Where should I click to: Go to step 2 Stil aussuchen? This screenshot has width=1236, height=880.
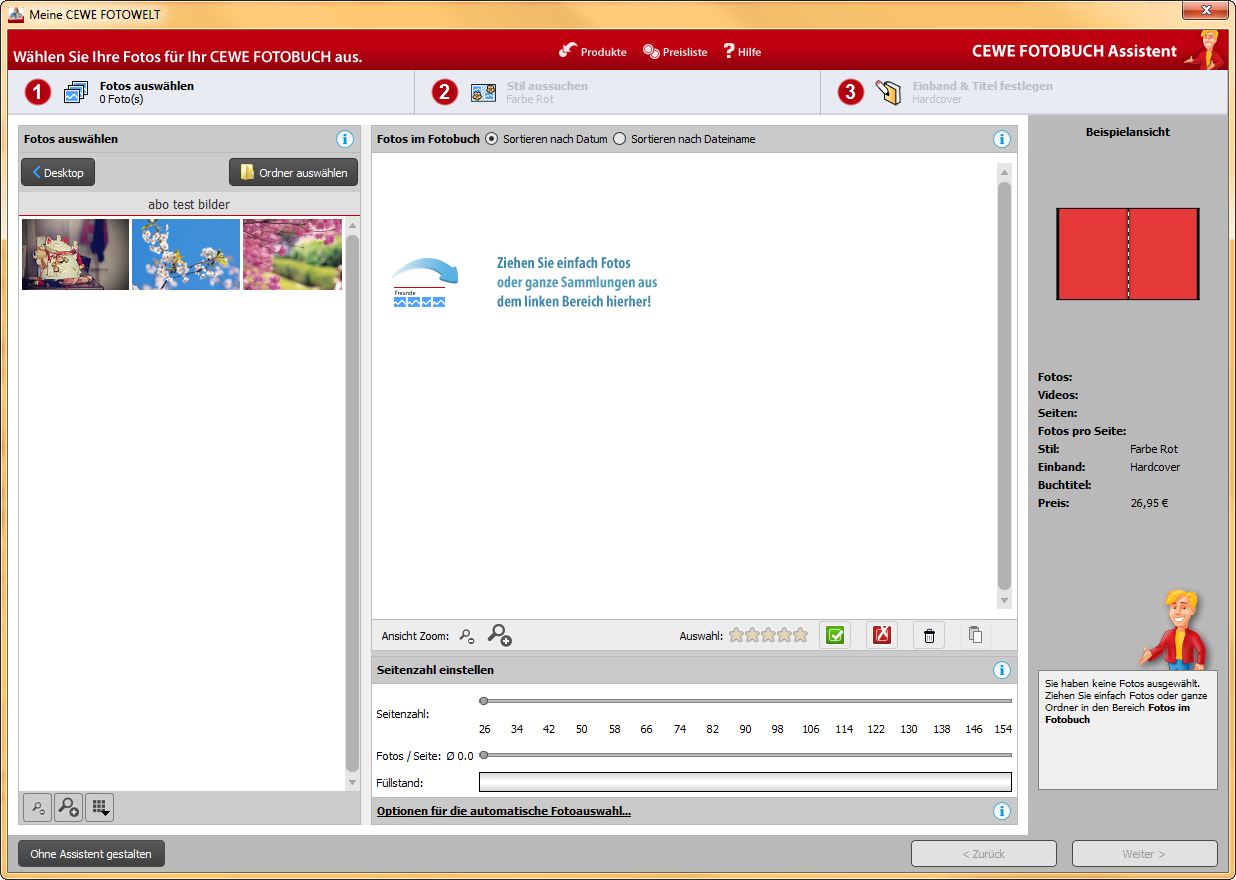[617, 92]
